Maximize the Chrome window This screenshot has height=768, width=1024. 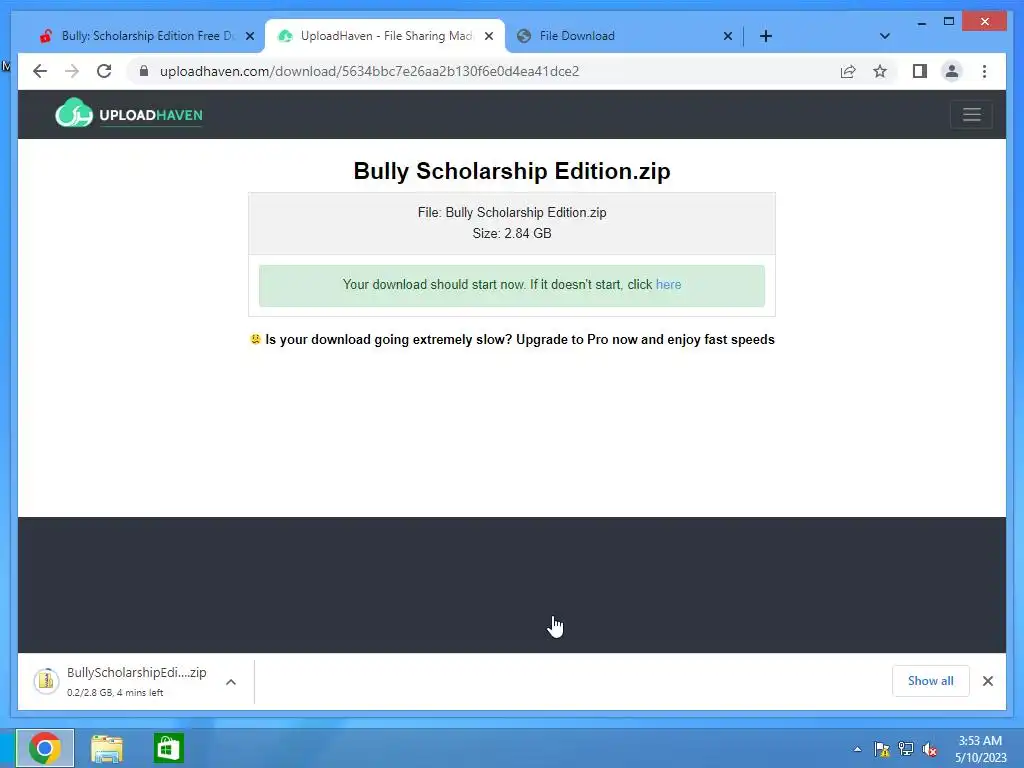(x=949, y=22)
